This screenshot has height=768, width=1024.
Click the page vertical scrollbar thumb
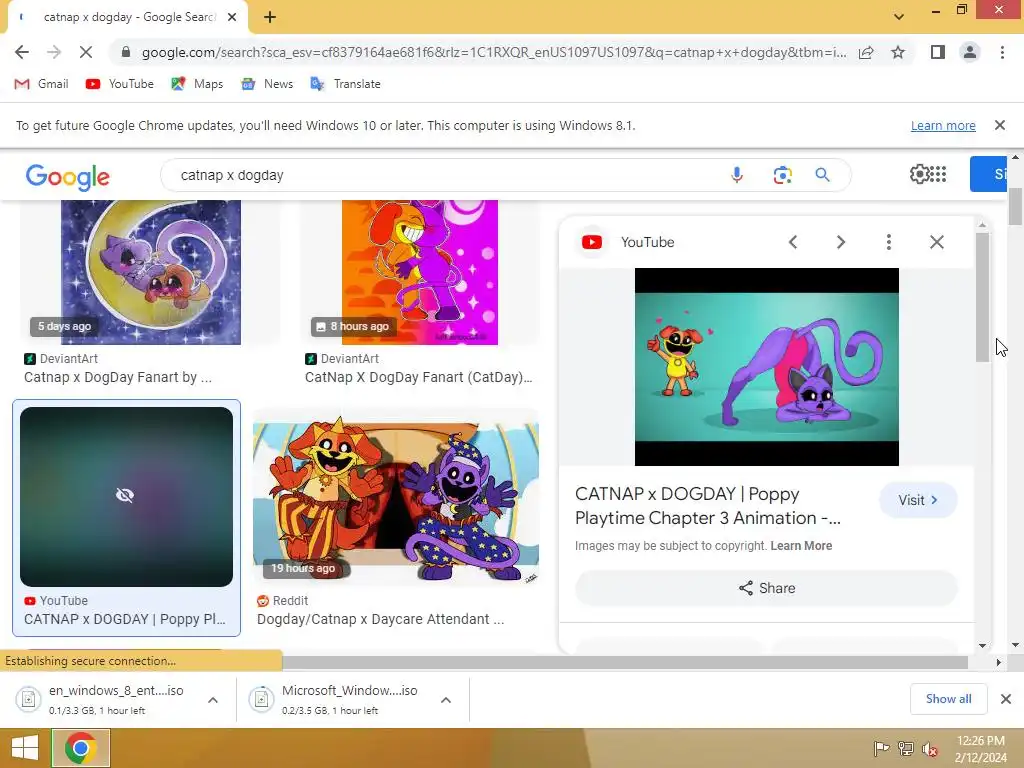pyautogui.click(x=1015, y=206)
